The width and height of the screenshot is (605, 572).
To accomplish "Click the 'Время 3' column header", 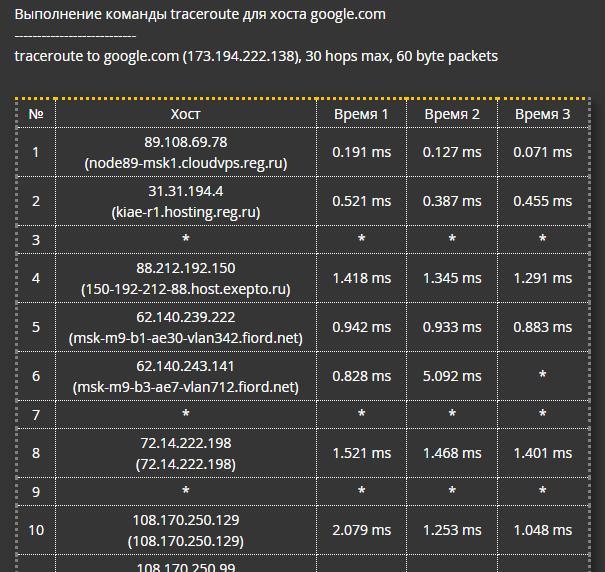I will tap(542, 114).
